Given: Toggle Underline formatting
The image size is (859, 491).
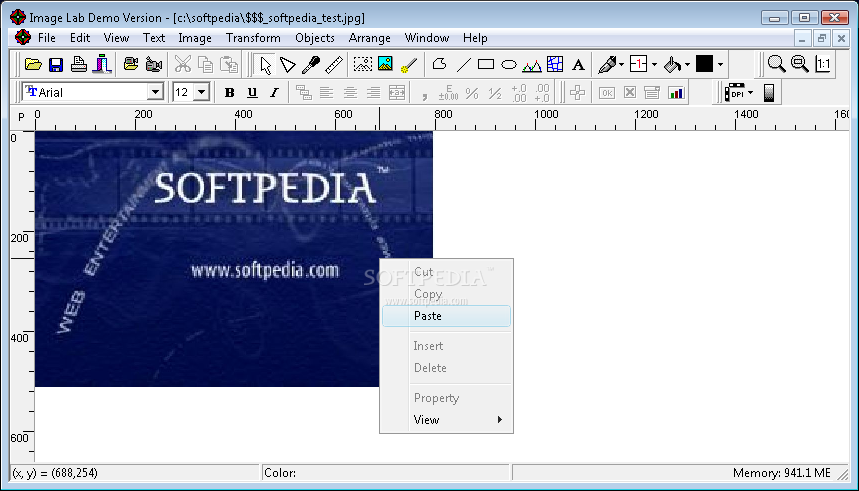Looking at the screenshot, I should [252, 93].
